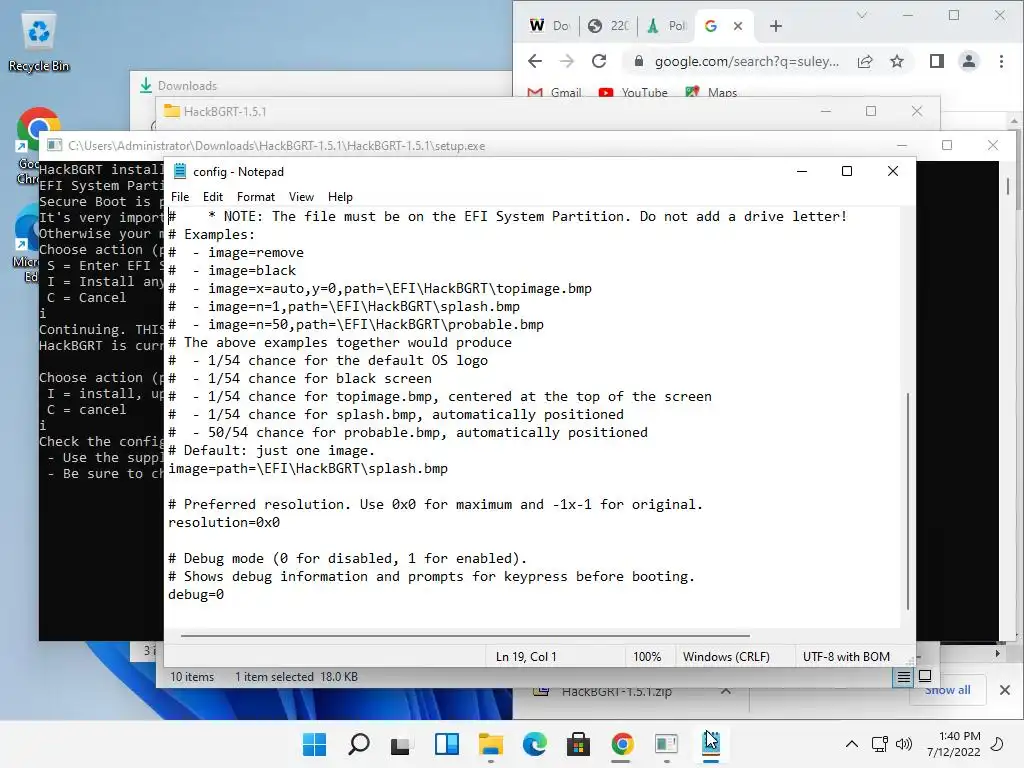
Task: Open the Gmail bookmark
Action: (554, 92)
